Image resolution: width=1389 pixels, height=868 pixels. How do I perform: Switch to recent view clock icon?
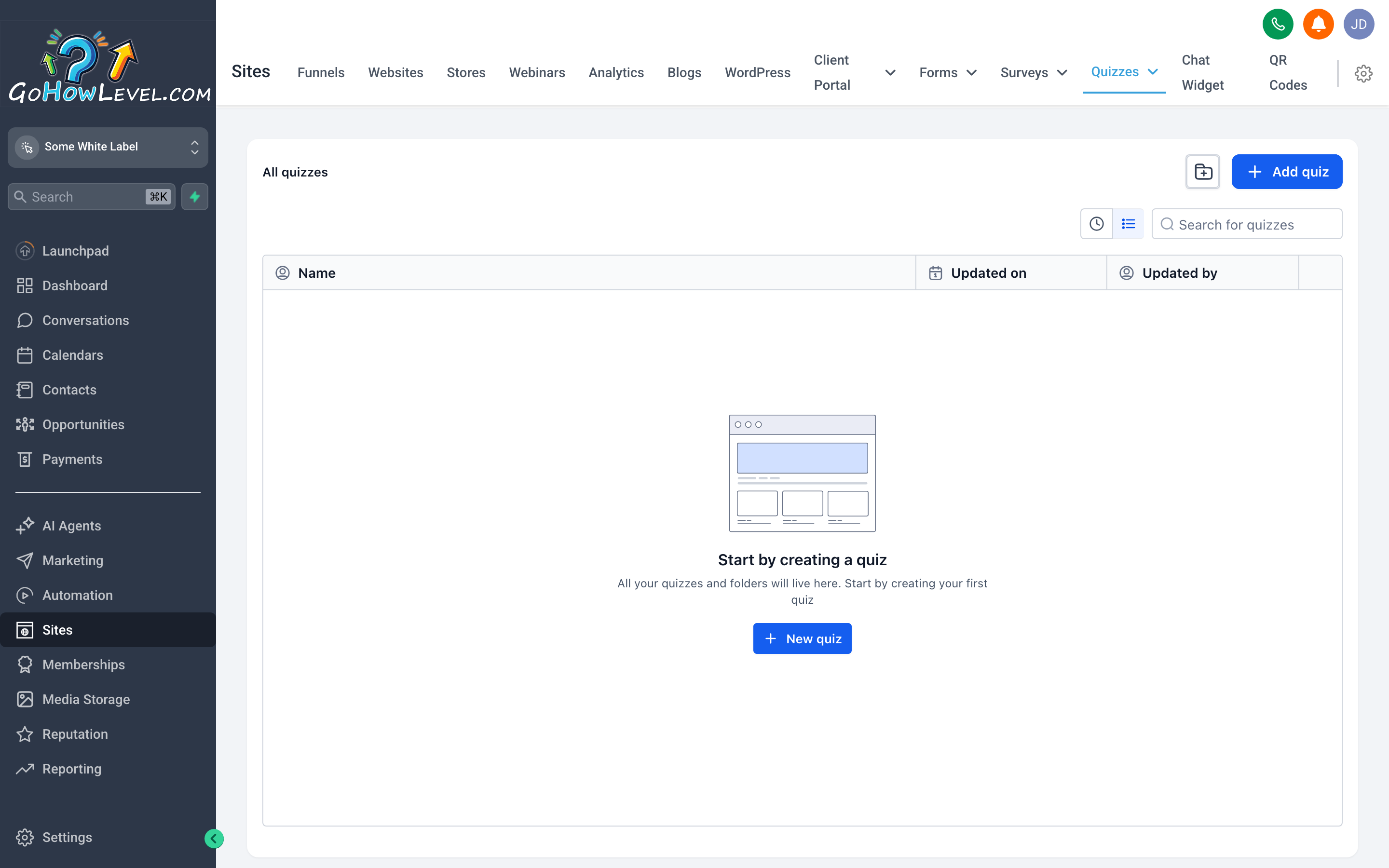[1096, 224]
